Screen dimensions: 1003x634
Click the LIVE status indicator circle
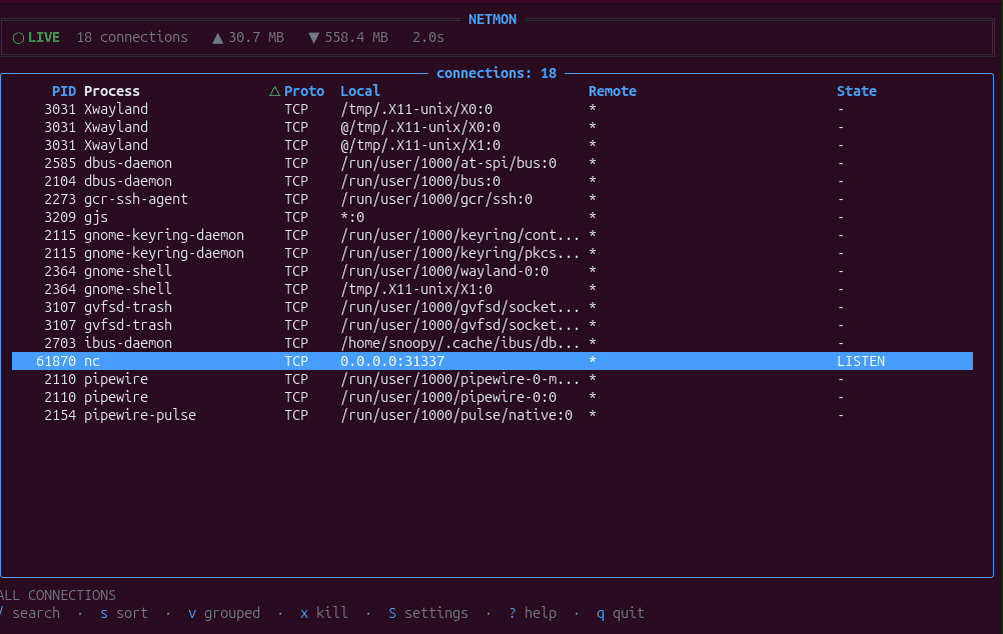(x=19, y=38)
